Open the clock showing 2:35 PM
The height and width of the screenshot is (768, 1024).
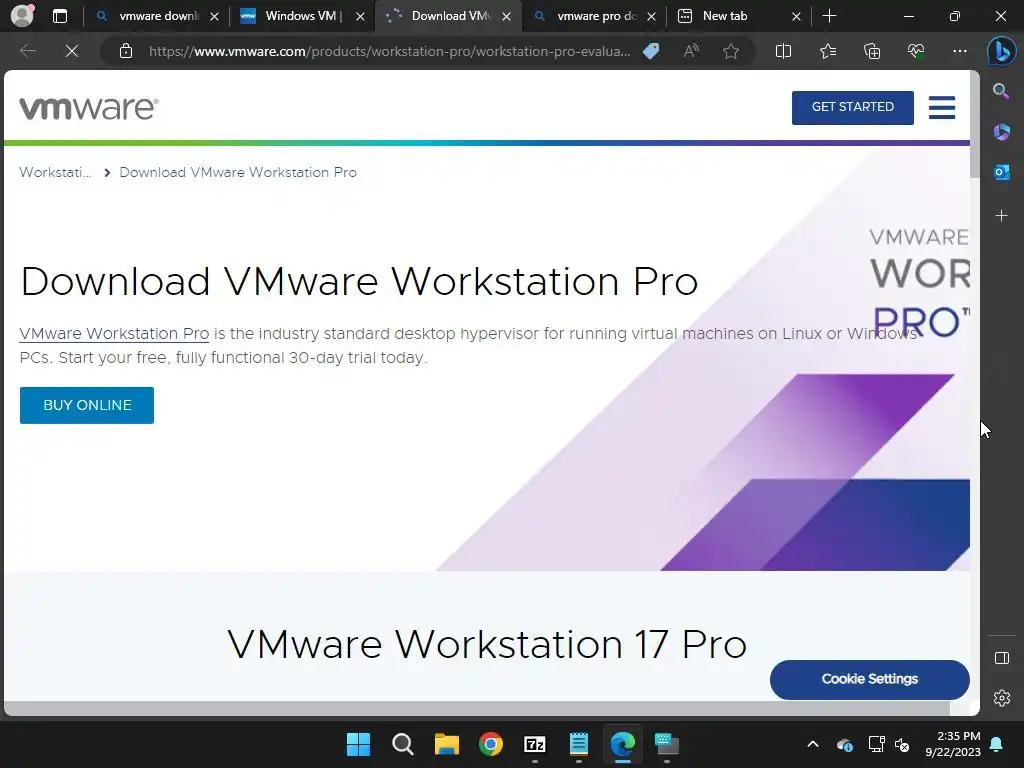953,744
